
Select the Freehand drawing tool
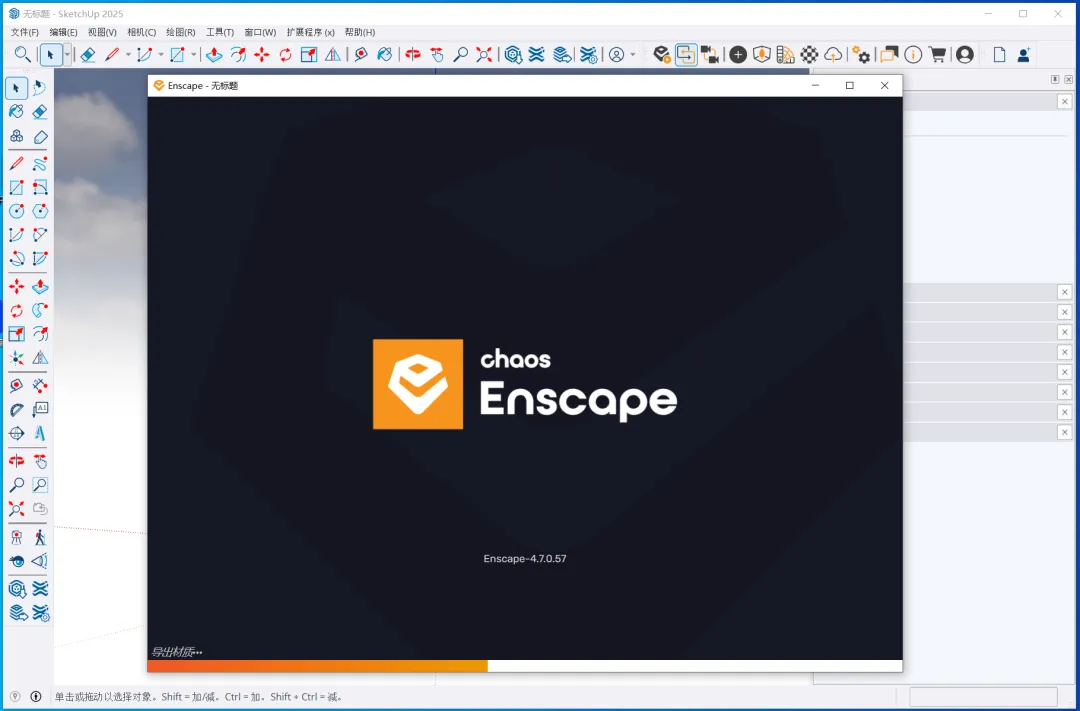click(x=40, y=164)
